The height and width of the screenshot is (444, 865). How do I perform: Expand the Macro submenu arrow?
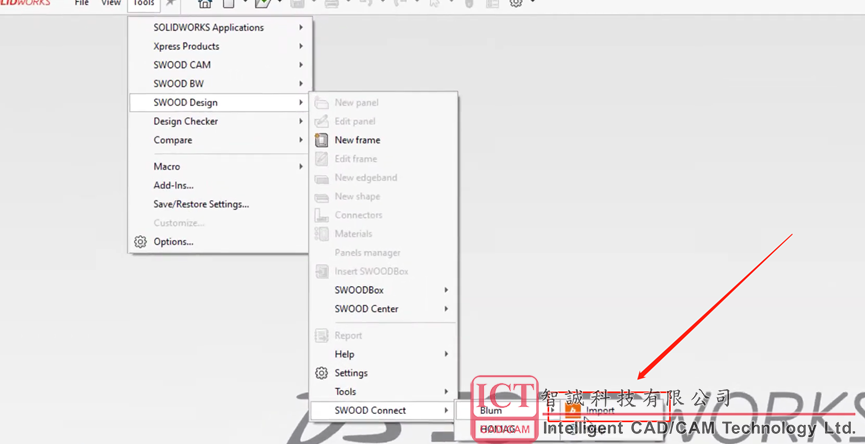301,167
